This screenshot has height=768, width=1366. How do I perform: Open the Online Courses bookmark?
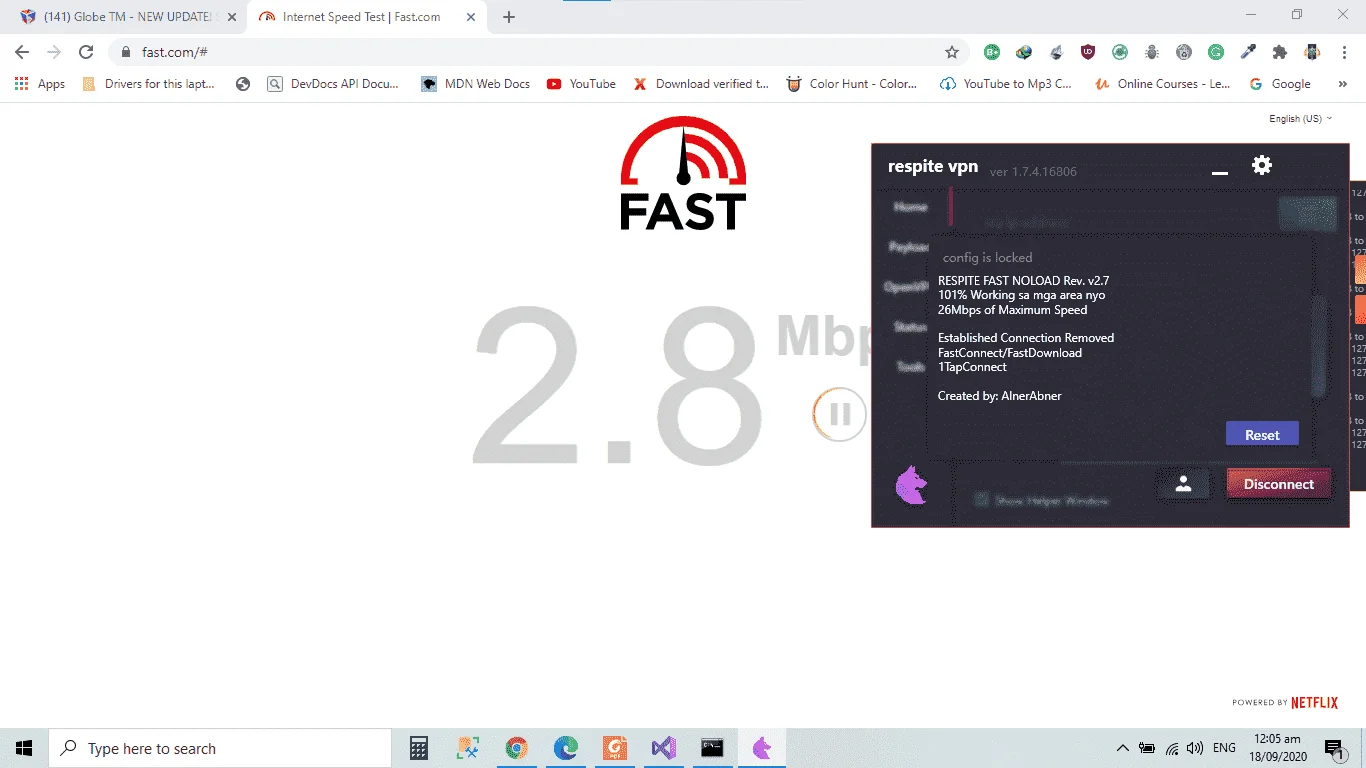coord(1162,84)
